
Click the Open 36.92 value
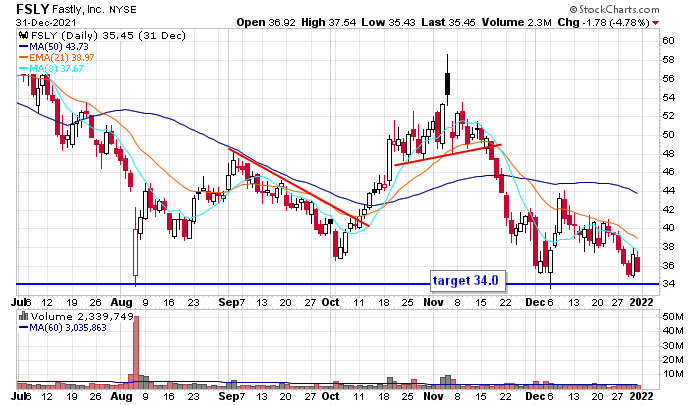click(266, 22)
